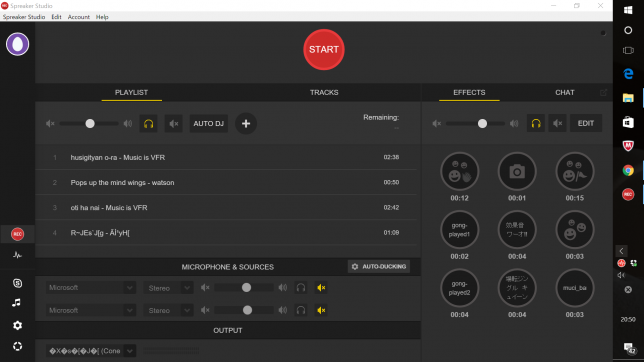Open the Help menu

point(102,17)
